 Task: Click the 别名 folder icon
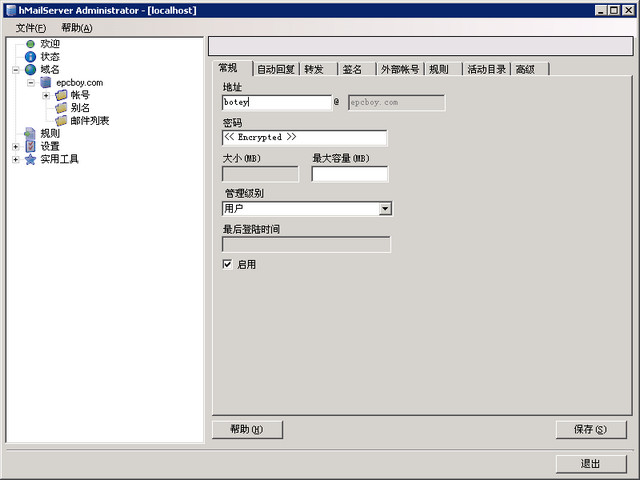[61, 108]
